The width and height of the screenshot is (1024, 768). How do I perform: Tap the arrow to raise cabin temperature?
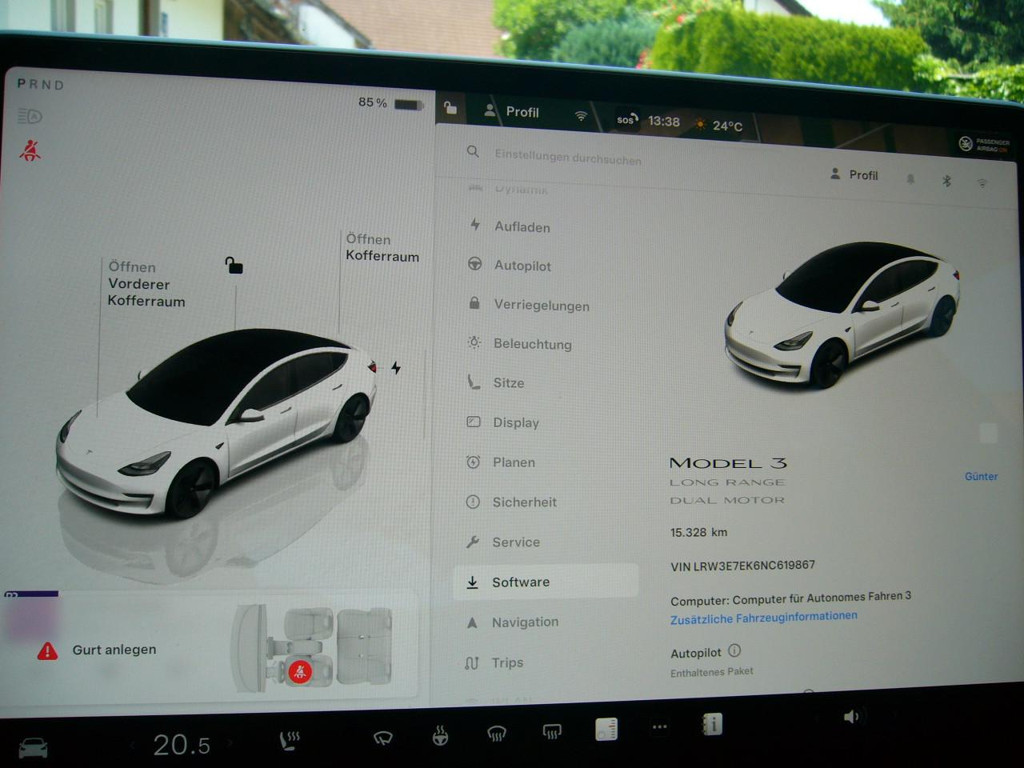coord(232,743)
